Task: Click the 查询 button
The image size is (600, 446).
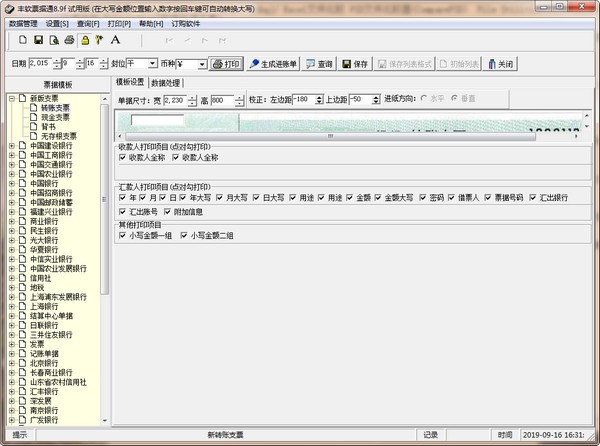Action: pos(320,64)
